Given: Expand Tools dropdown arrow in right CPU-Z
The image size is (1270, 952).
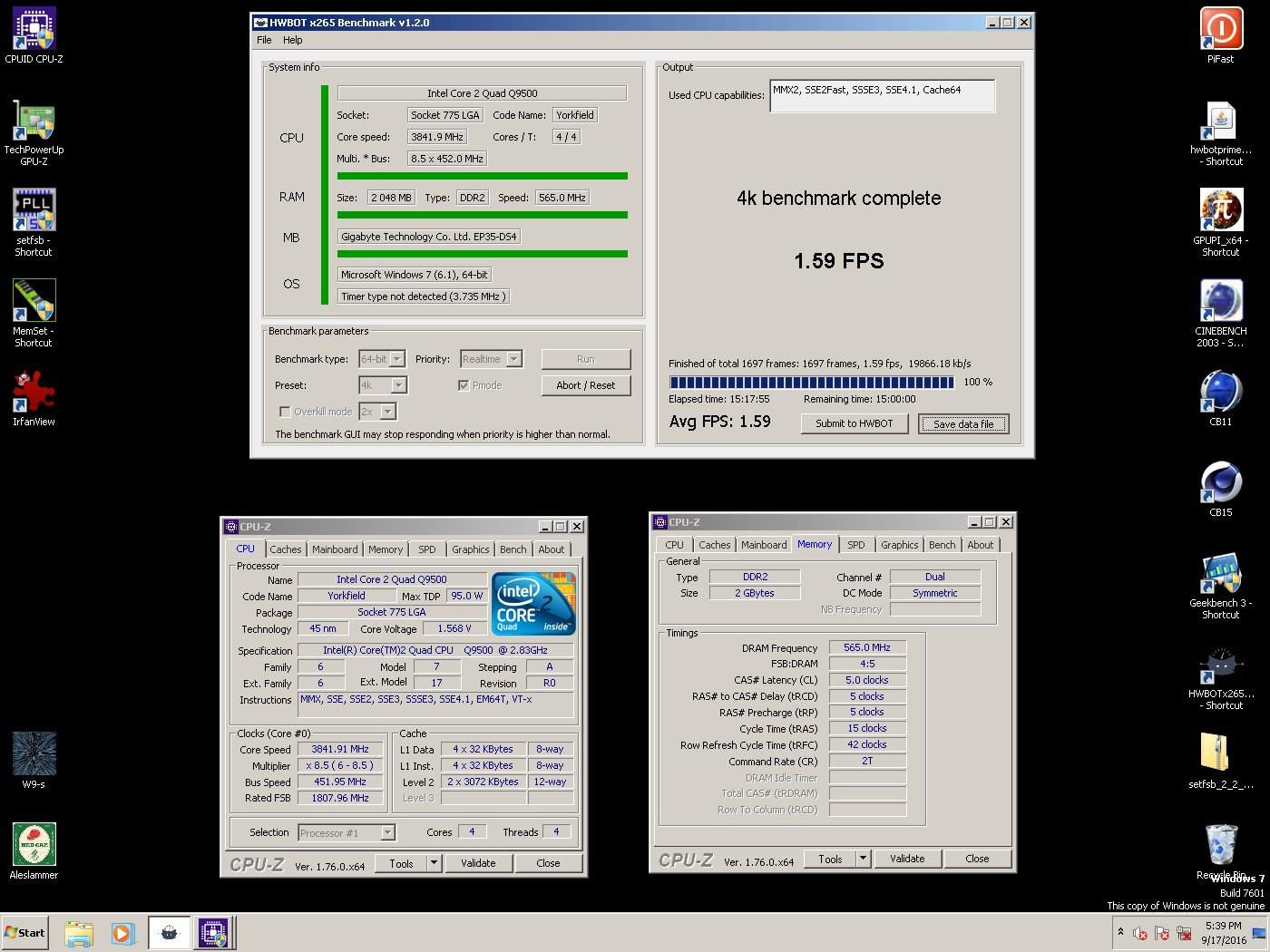Looking at the screenshot, I should point(863,859).
